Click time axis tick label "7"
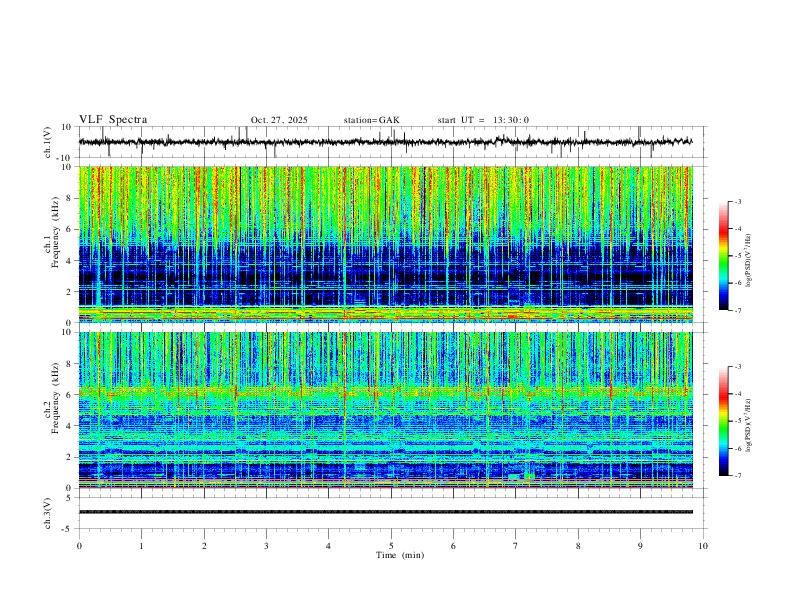Viewport: 792px width, 612px height. (x=516, y=546)
